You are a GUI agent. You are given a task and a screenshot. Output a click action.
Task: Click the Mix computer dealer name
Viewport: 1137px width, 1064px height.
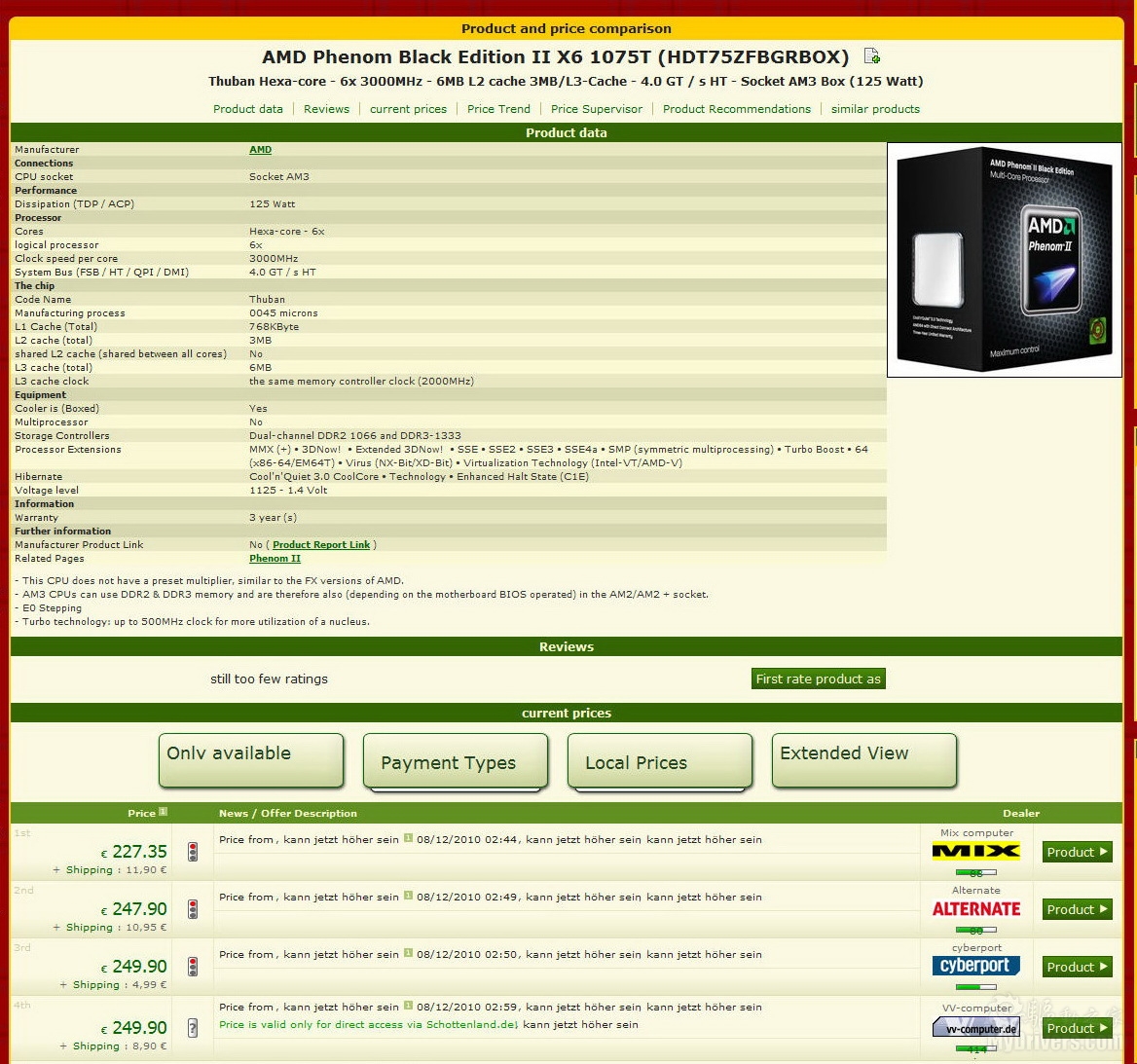[976, 832]
